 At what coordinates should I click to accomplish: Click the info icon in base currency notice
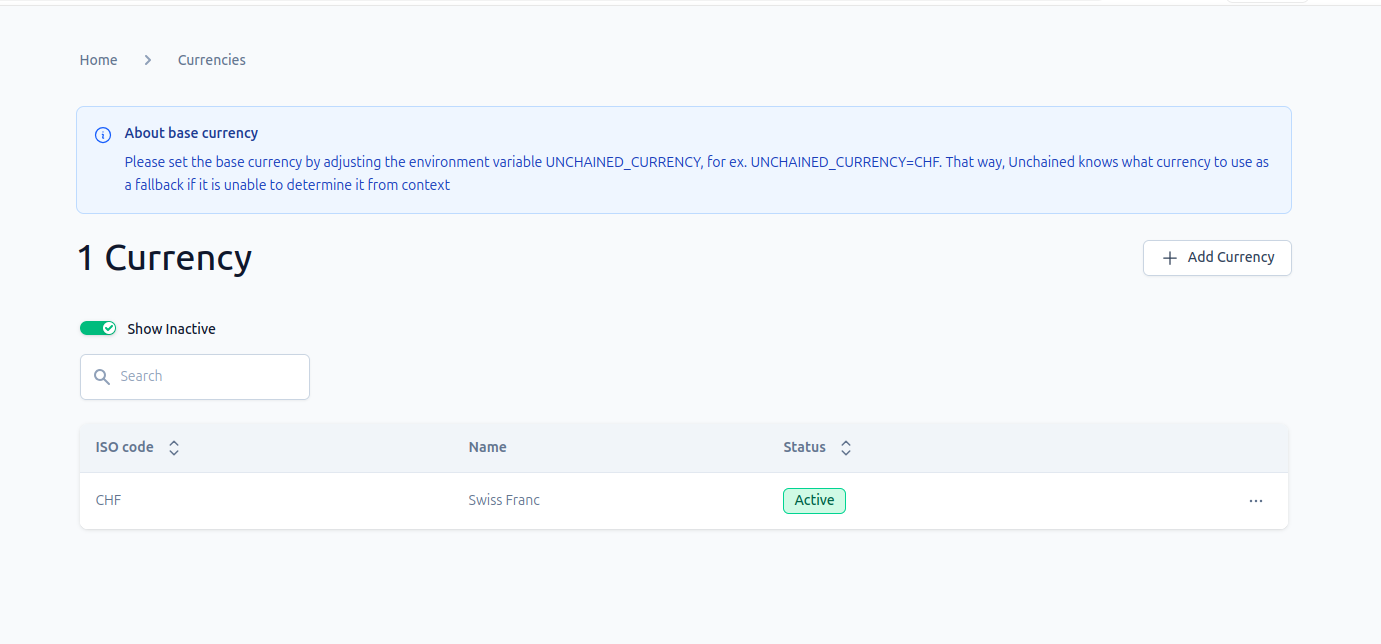click(103, 135)
